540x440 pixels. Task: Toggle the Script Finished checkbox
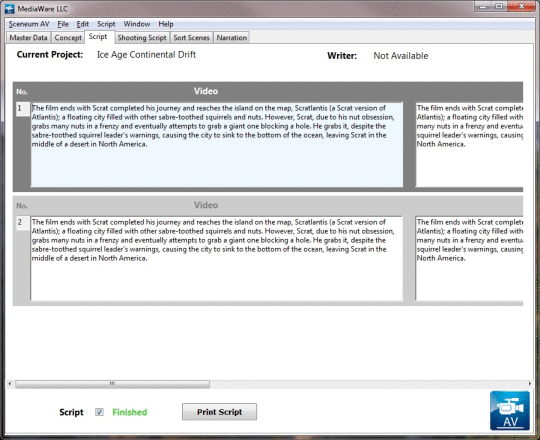pos(99,412)
